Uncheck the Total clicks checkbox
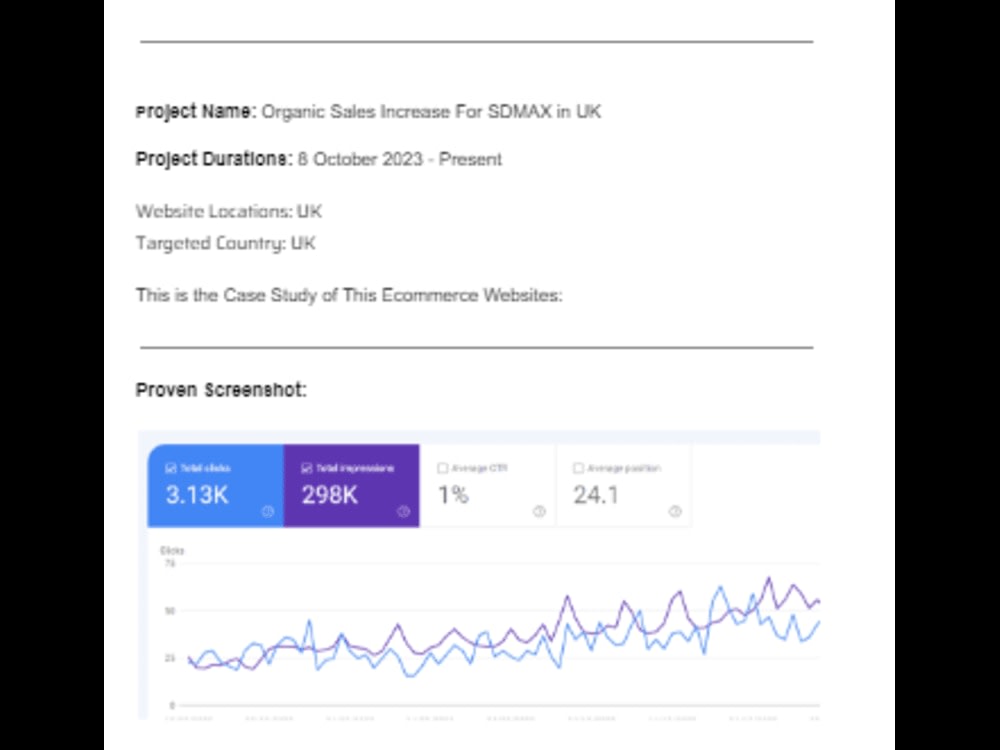The image size is (1000, 750). [x=170, y=468]
